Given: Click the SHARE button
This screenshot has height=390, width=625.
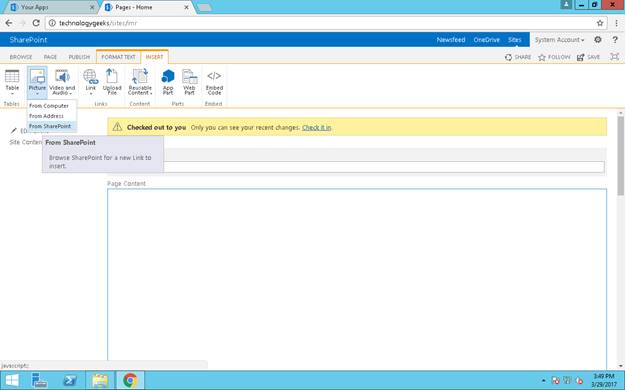Looking at the screenshot, I should tap(518, 57).
